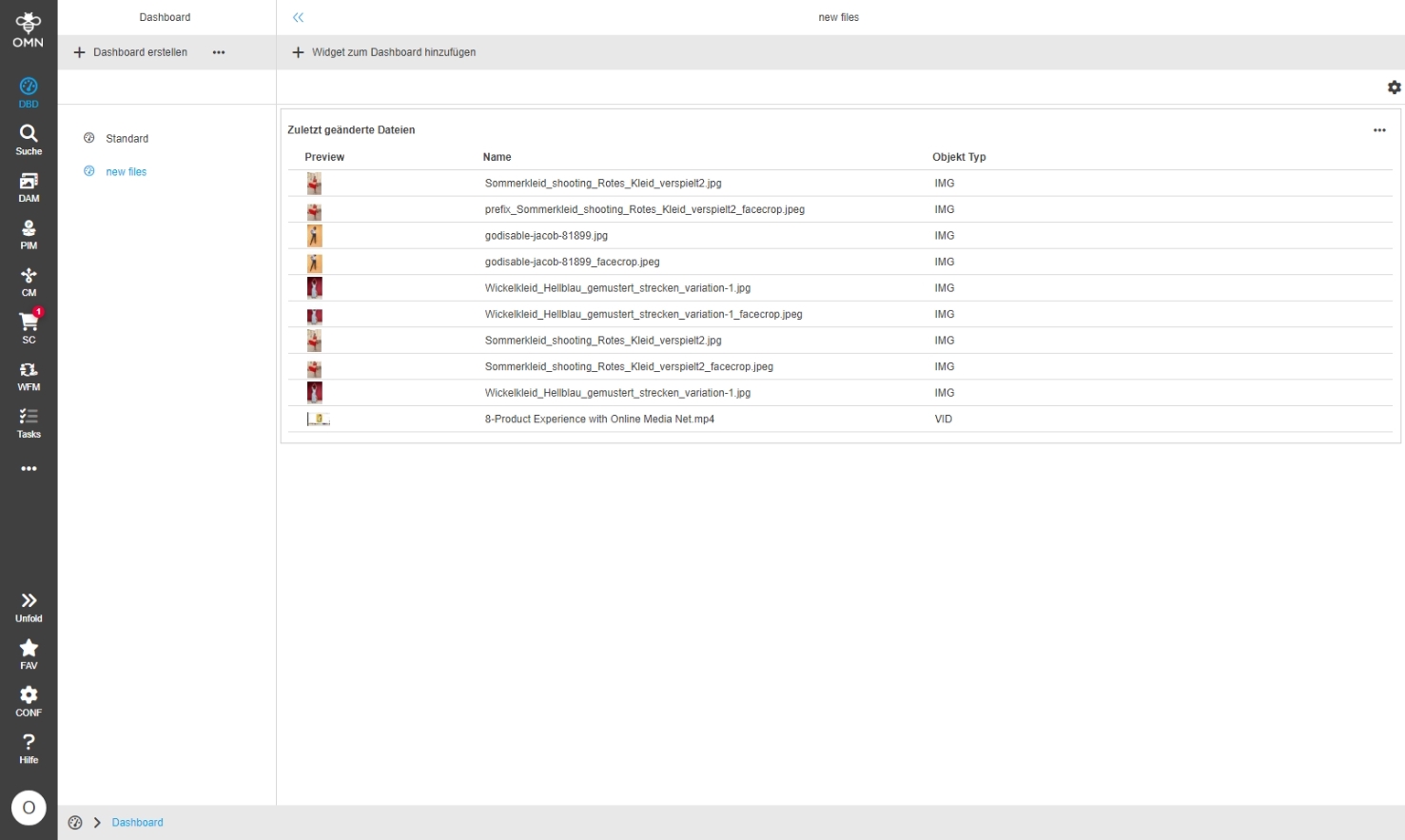Select Wickelkleid_Hellblau_gemustert_strecken_variation-1_facecrop.jpeg
Image resolution: width=1405 pixels, height=840 pixels.
pos(643,314)
